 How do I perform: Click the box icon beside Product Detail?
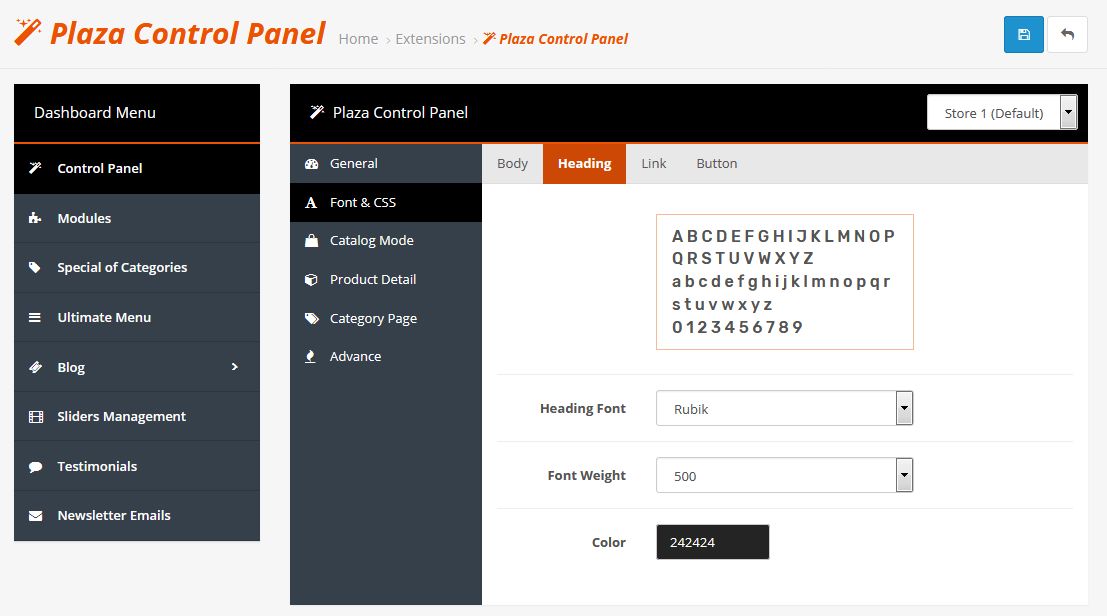[311, 279]
